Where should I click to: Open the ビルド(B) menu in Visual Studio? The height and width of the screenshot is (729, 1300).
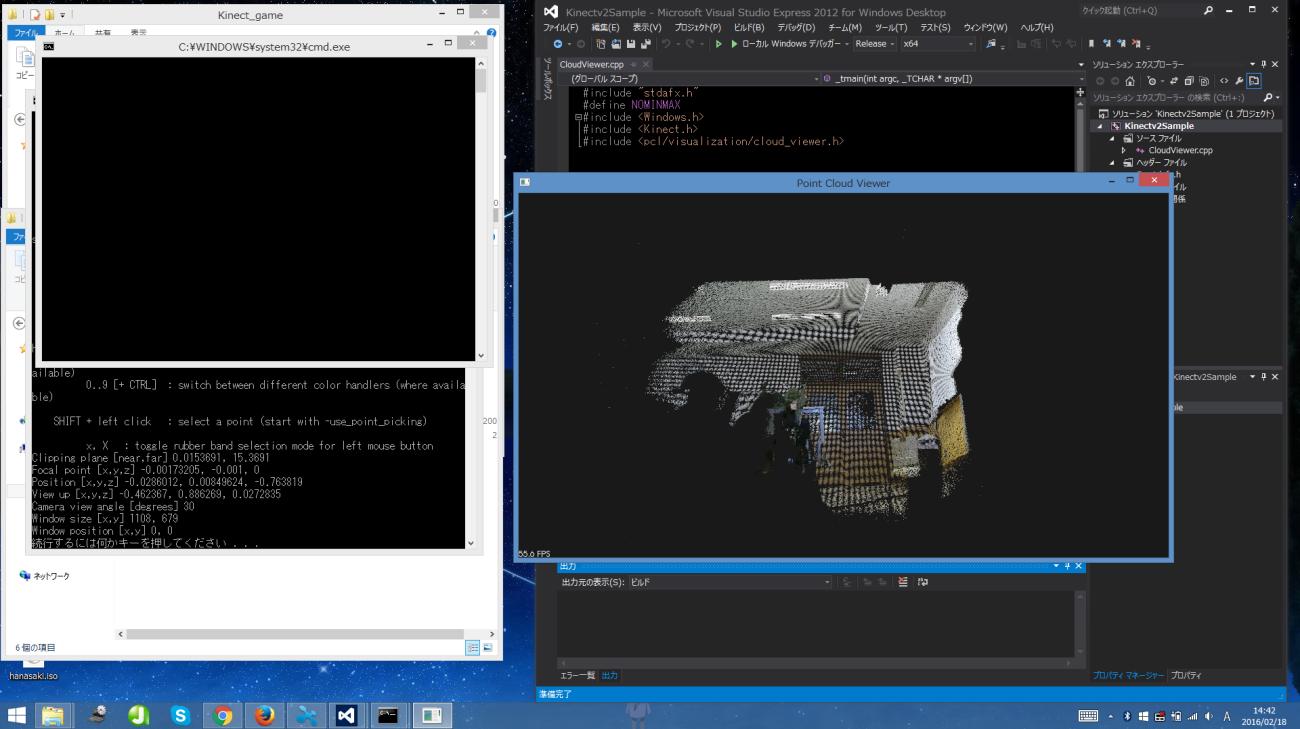point(747,28)
